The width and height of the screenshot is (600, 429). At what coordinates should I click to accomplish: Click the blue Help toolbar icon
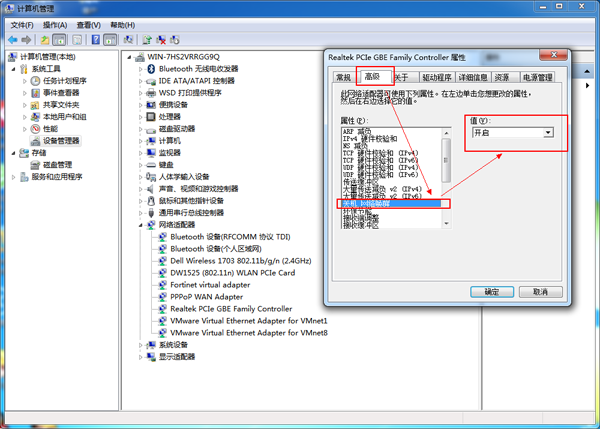click(x=96, y=39)
